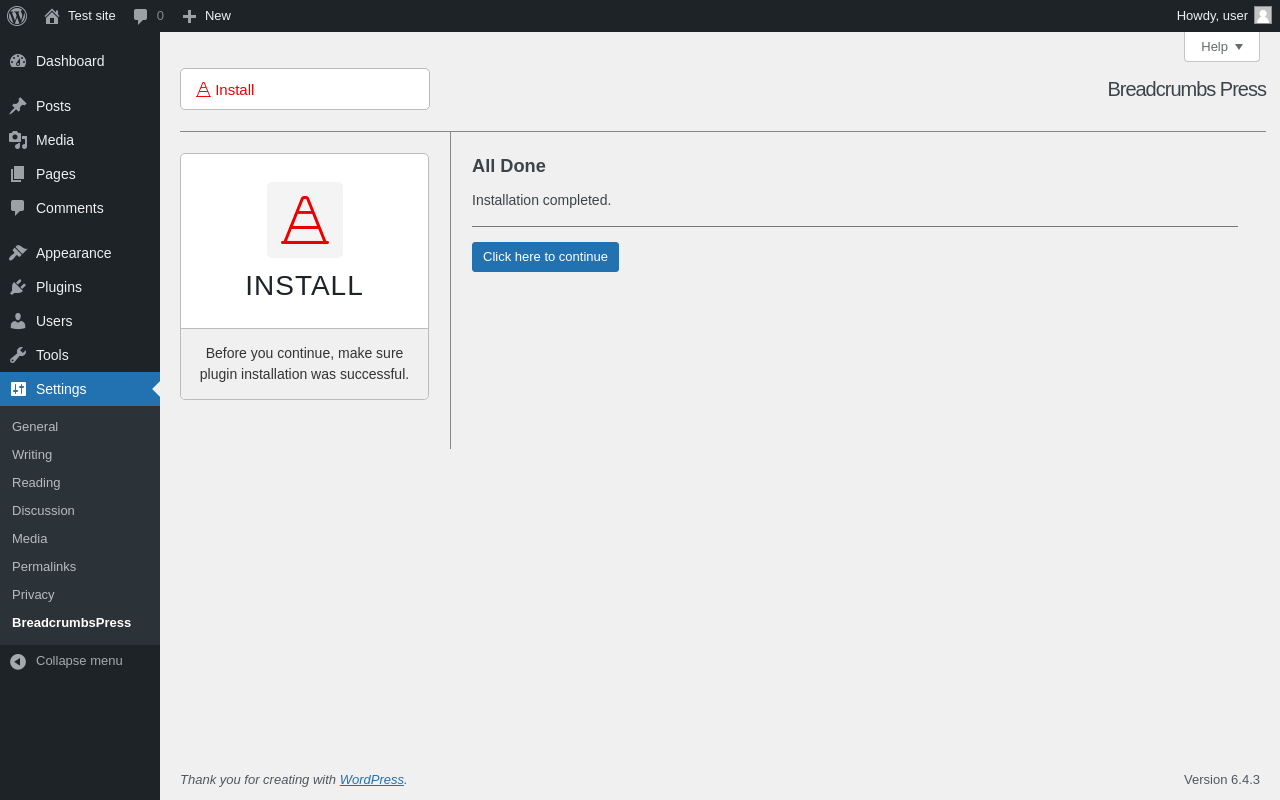1280x800 pixels.
Task: Select the Install tab
Action: coord(305,89)
